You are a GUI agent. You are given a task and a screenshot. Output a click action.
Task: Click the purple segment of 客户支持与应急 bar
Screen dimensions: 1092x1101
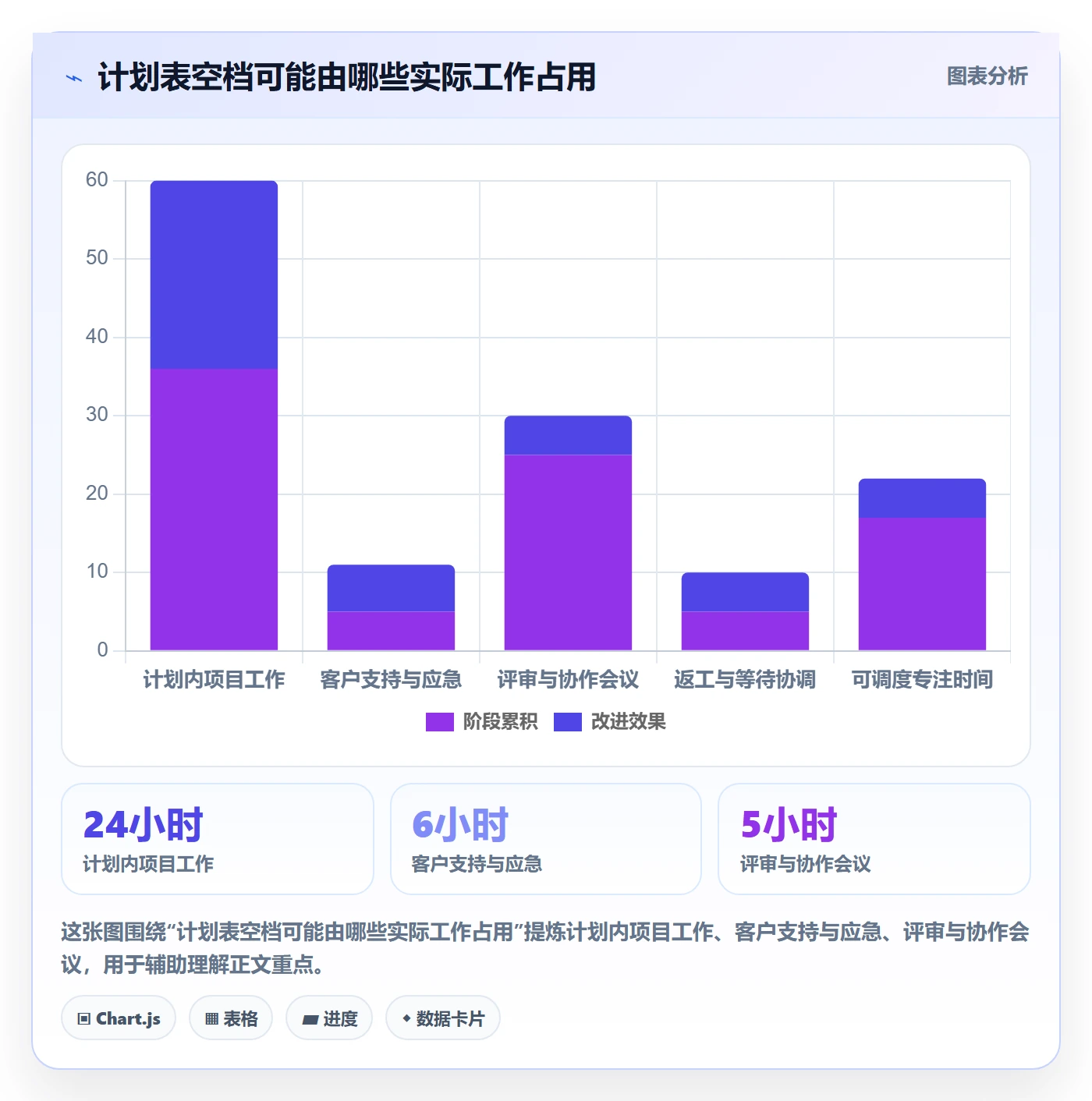pos(391,631)
